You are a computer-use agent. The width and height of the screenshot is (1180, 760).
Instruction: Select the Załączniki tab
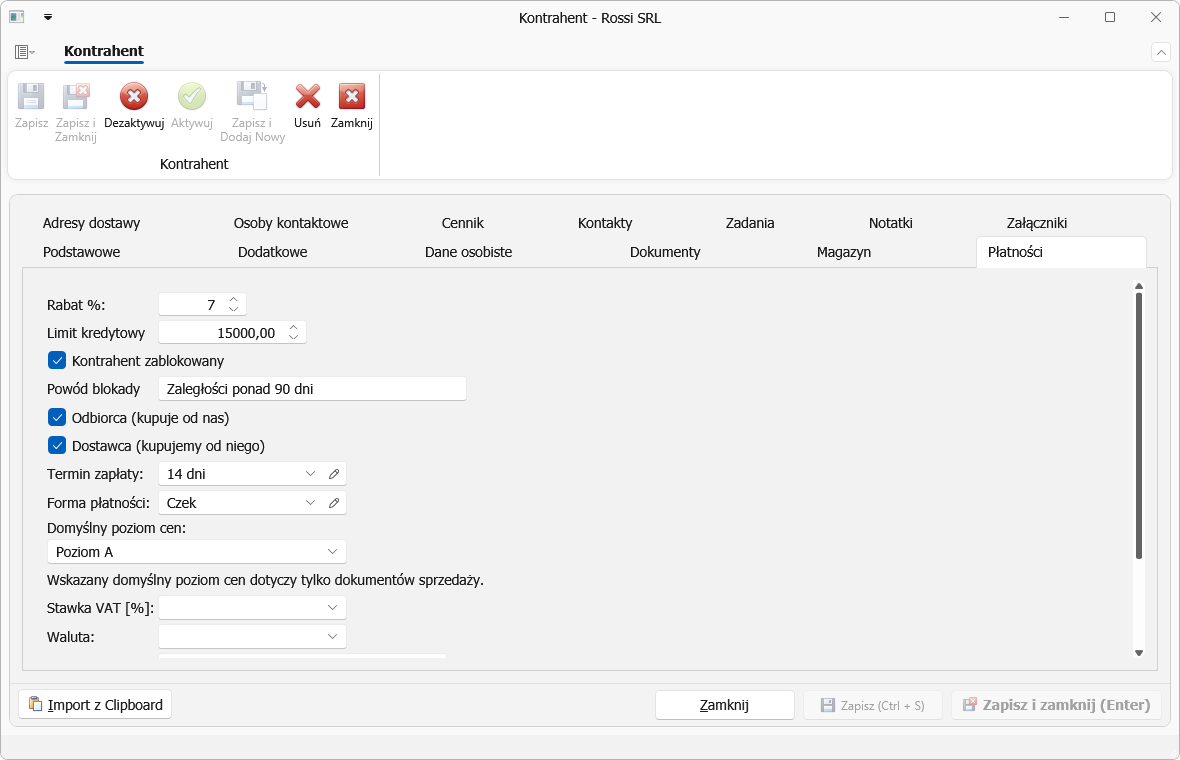pos(1036,223)
